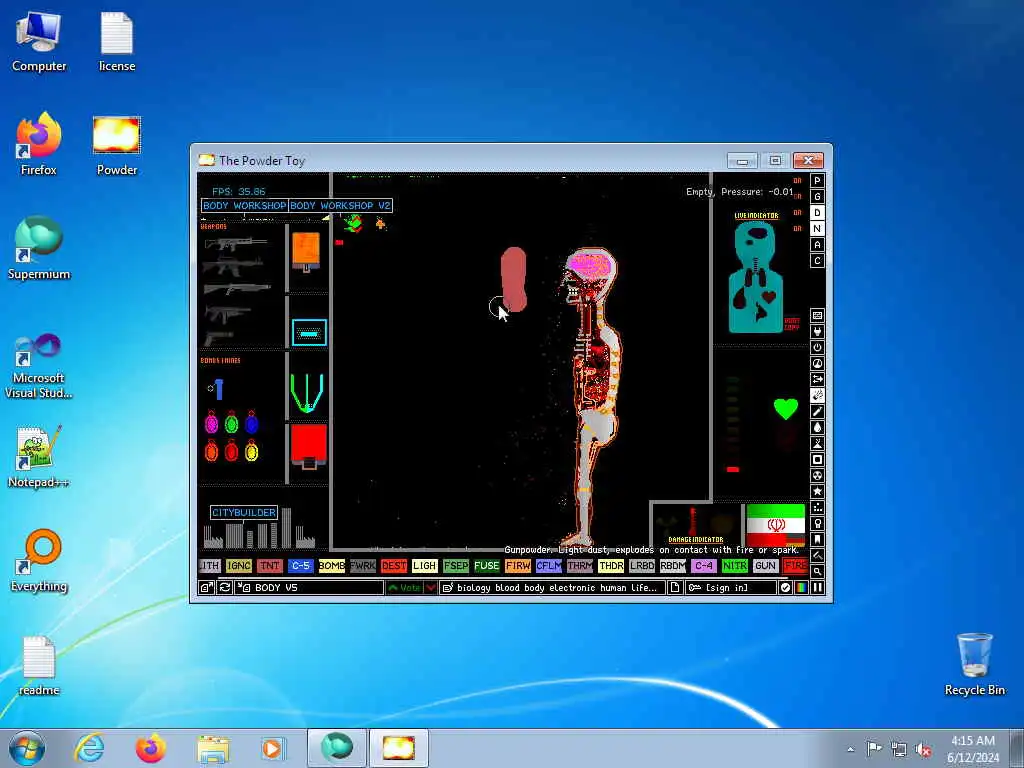Image resolution: width=1024 pixels, height=768 pixels.
Task: Toggle G display mode button
Action: [817, 197]
